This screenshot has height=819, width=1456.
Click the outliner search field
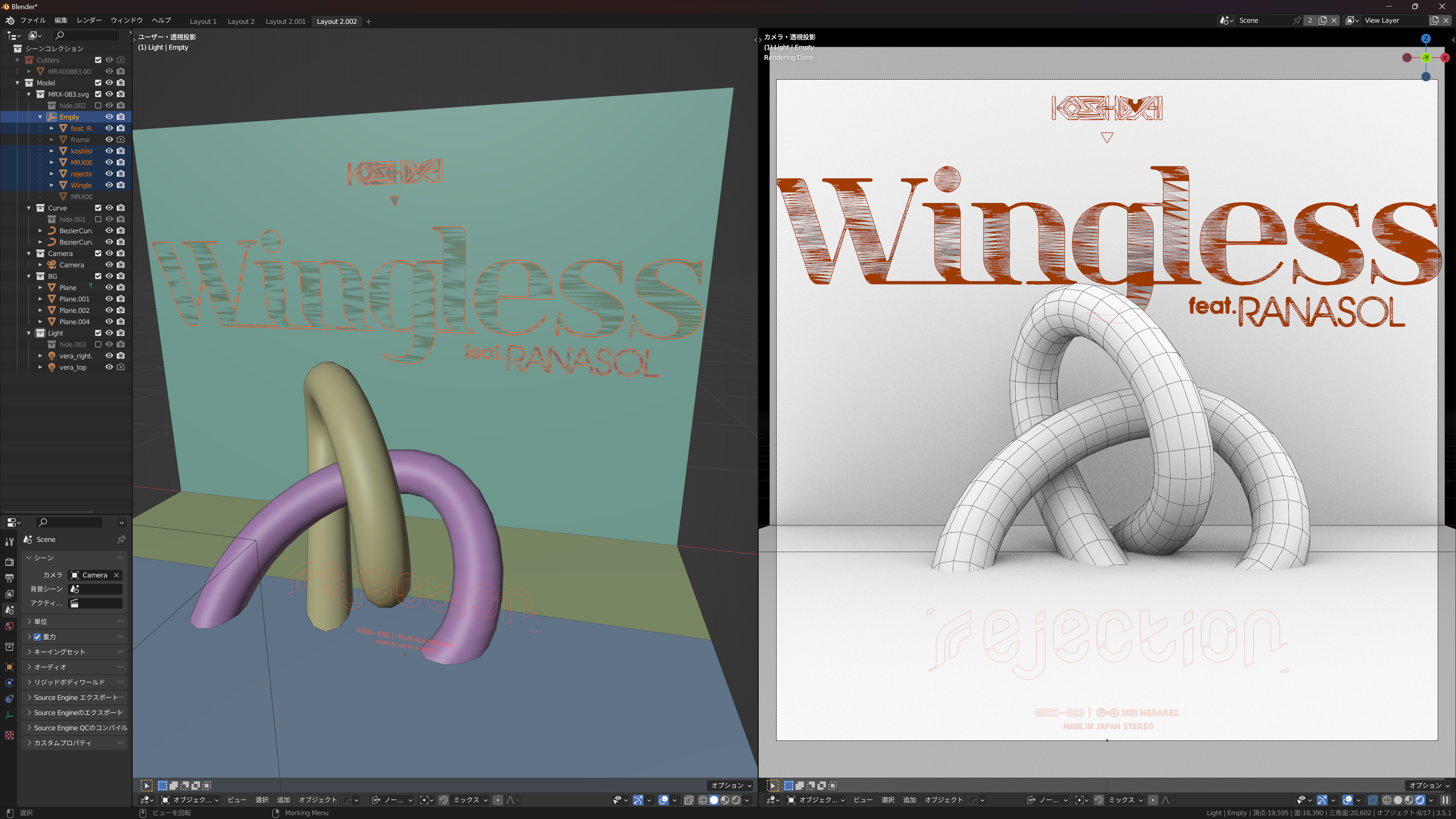85,36
